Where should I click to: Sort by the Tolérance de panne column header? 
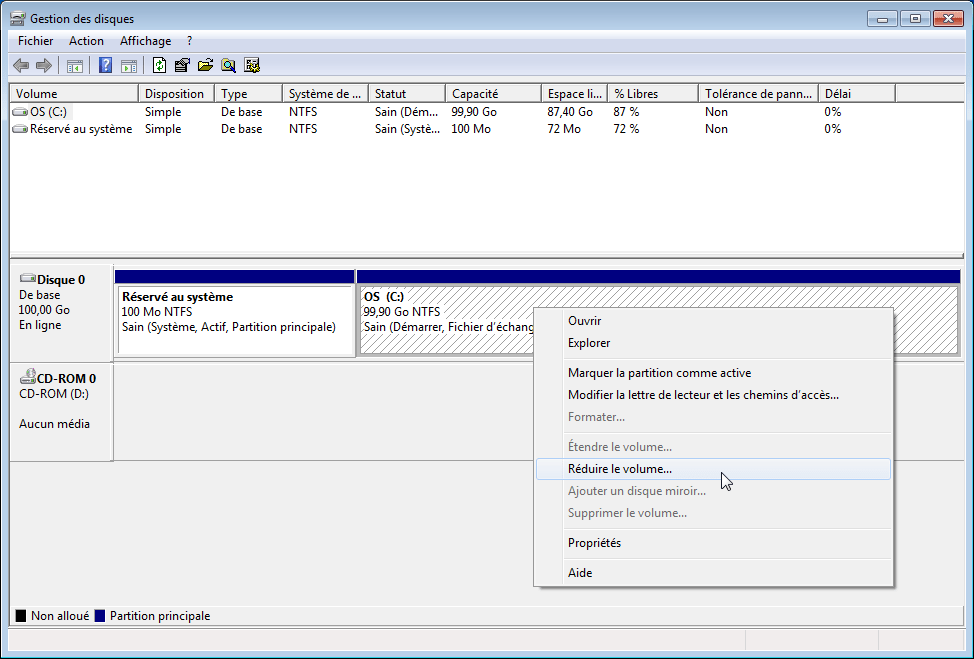point(758,94)
